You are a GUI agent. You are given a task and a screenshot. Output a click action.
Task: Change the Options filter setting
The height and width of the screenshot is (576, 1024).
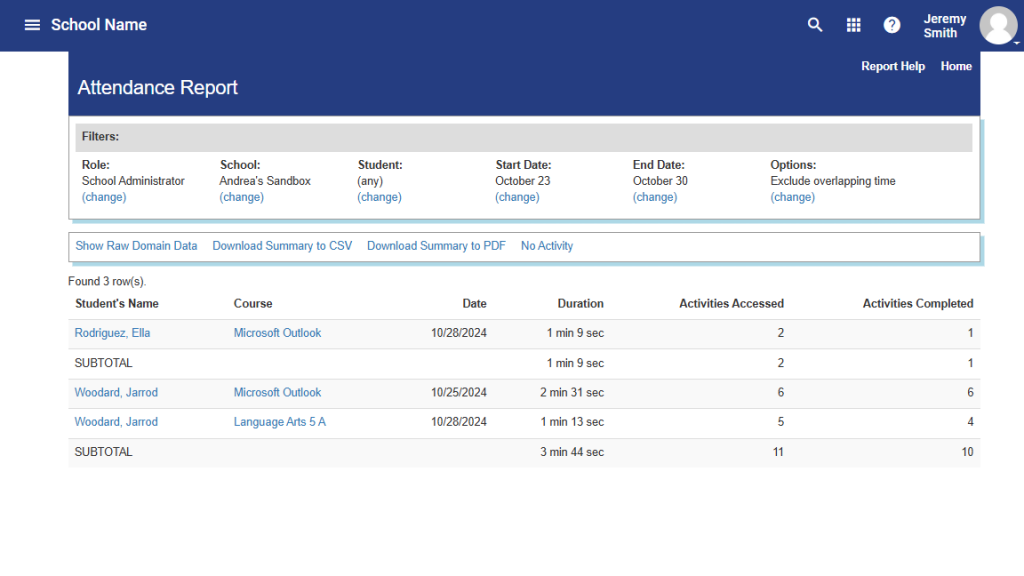coord(792,197)
